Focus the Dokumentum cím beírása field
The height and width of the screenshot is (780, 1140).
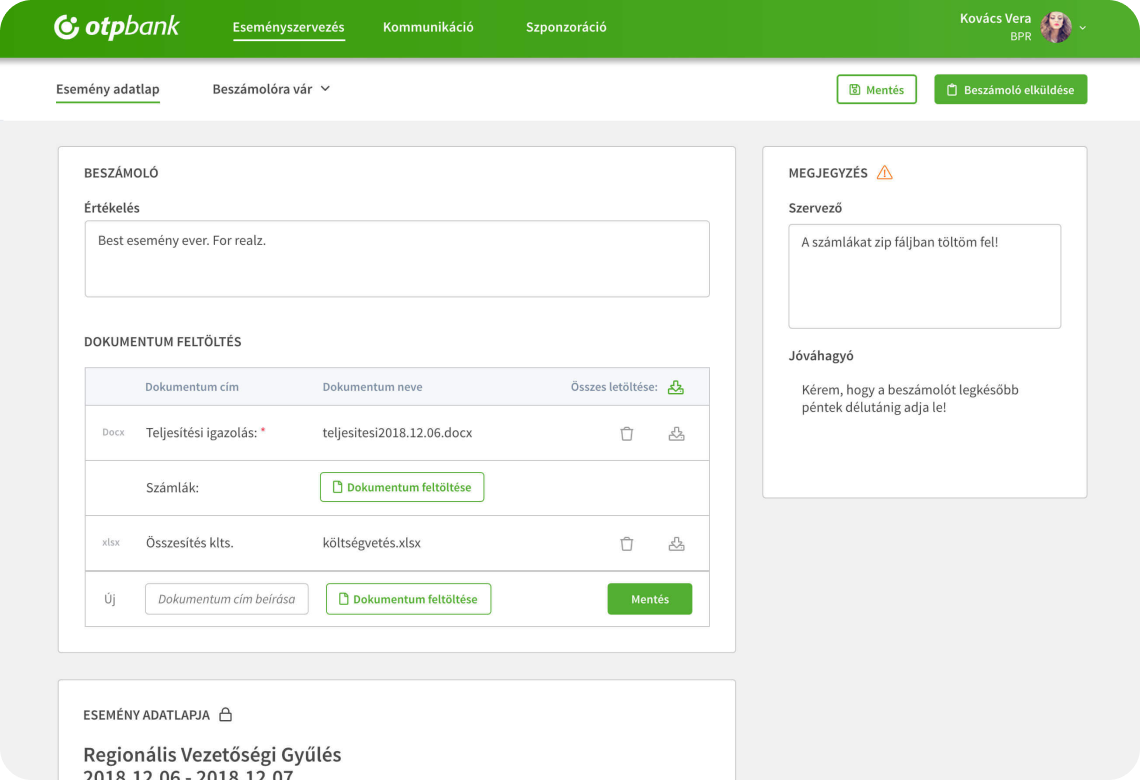pos(227,599)
